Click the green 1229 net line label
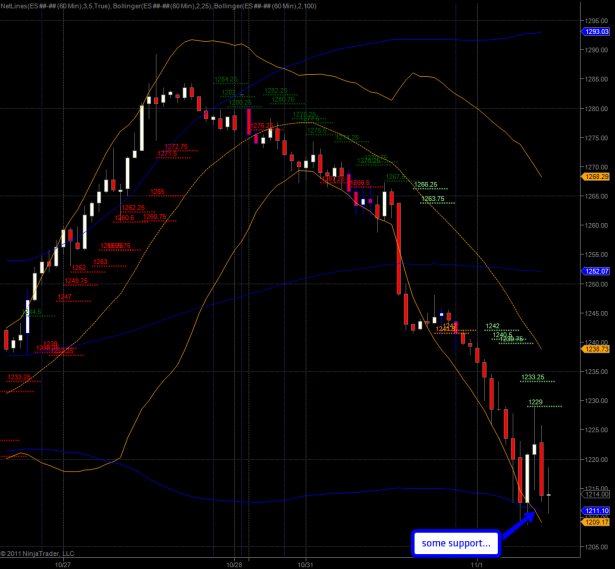Viewport: 615px width, 569px height. pos(535,402)
